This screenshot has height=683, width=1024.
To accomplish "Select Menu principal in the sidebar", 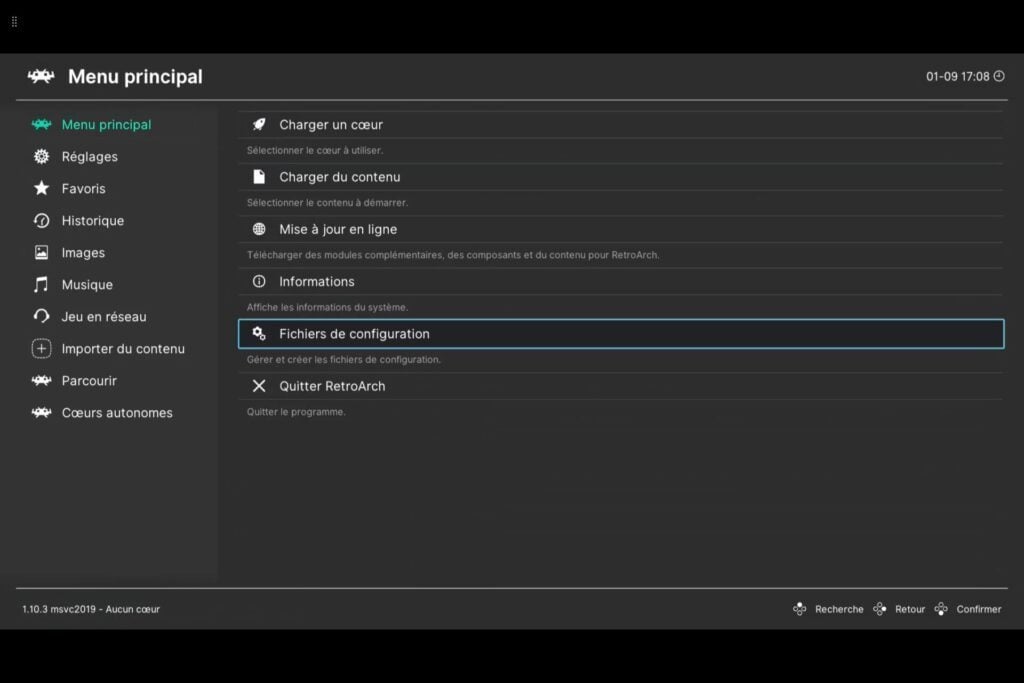I will click(106, 125).
